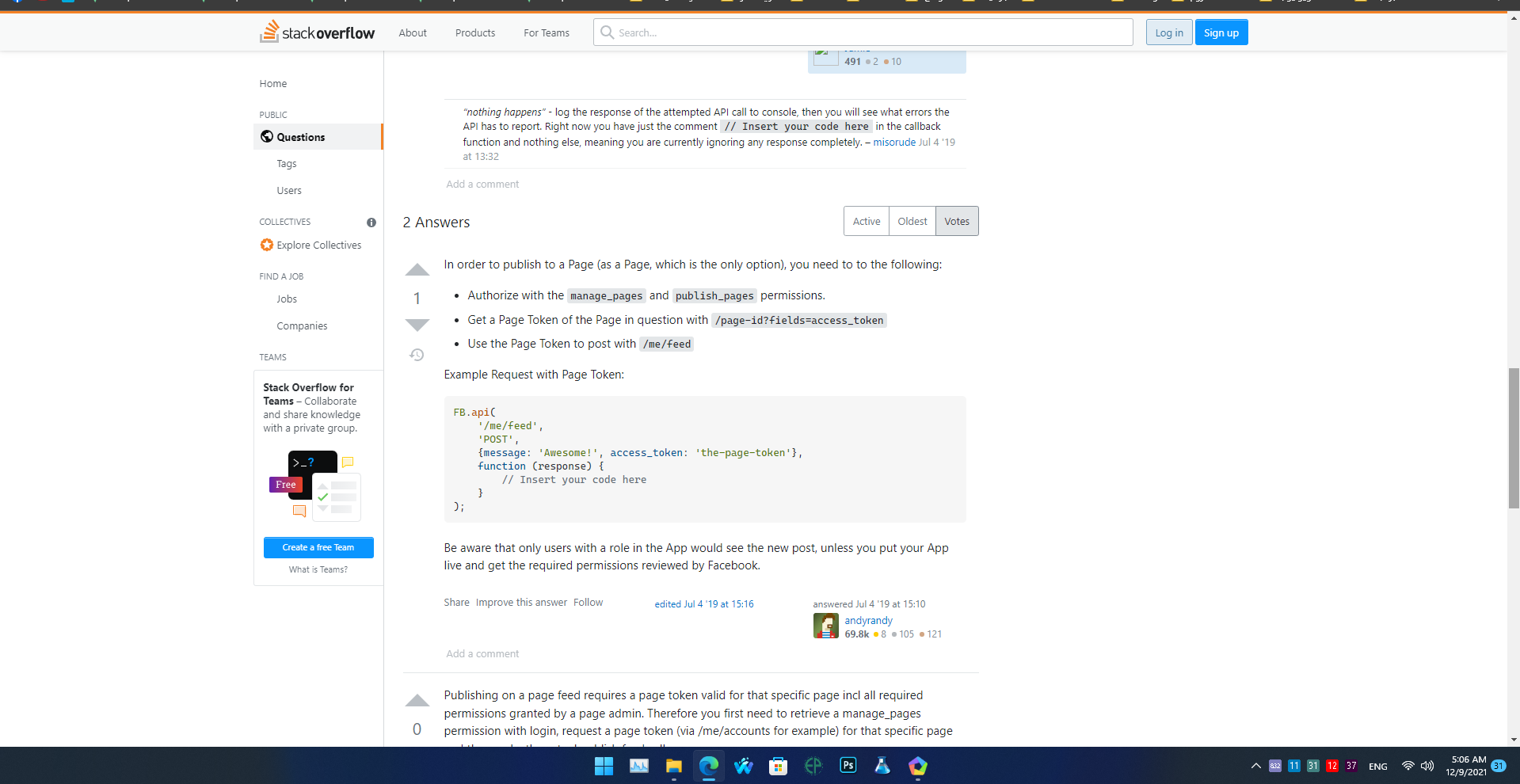Click the search magnifier icon

coord(608,32)
